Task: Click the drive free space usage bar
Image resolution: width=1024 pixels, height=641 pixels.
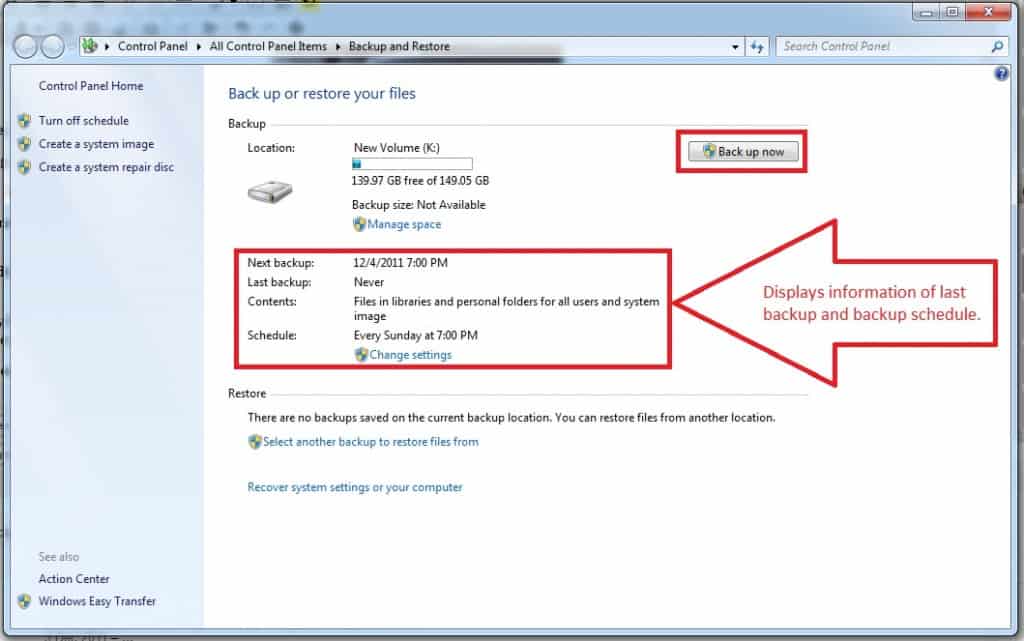Action: (x=412, y=164)
